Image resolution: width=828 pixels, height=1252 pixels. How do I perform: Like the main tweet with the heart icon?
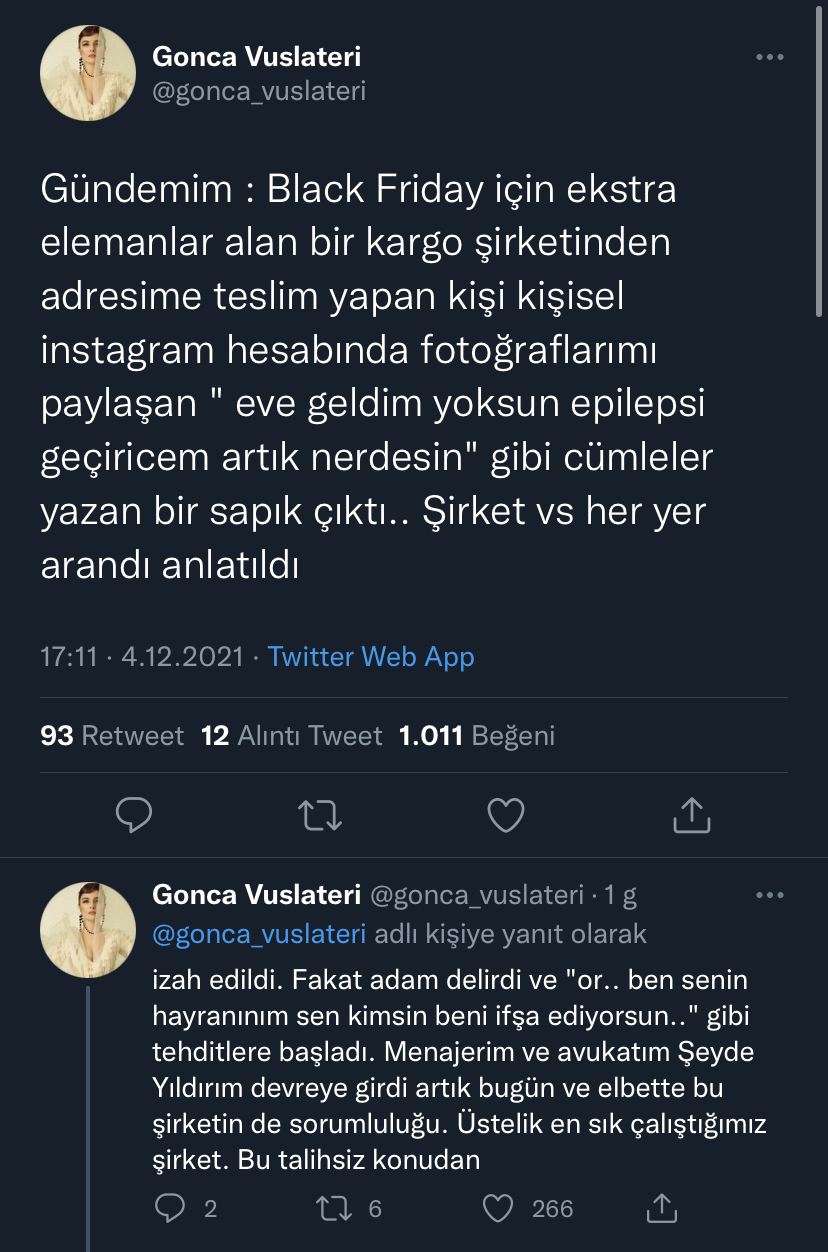click(506, 815)
